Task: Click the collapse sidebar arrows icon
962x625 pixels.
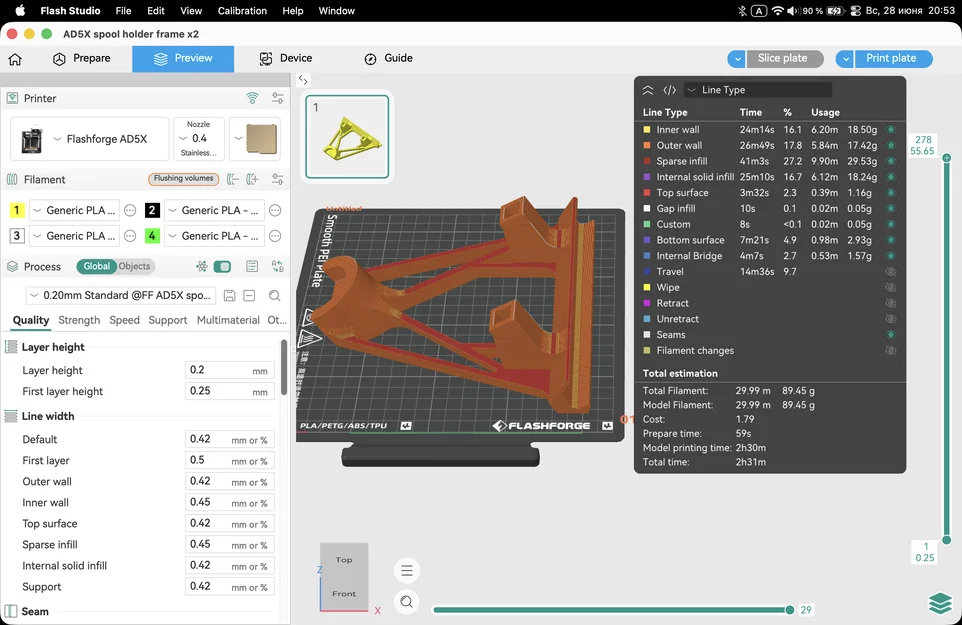Action: pyautogui.click(x=303, y=80)
